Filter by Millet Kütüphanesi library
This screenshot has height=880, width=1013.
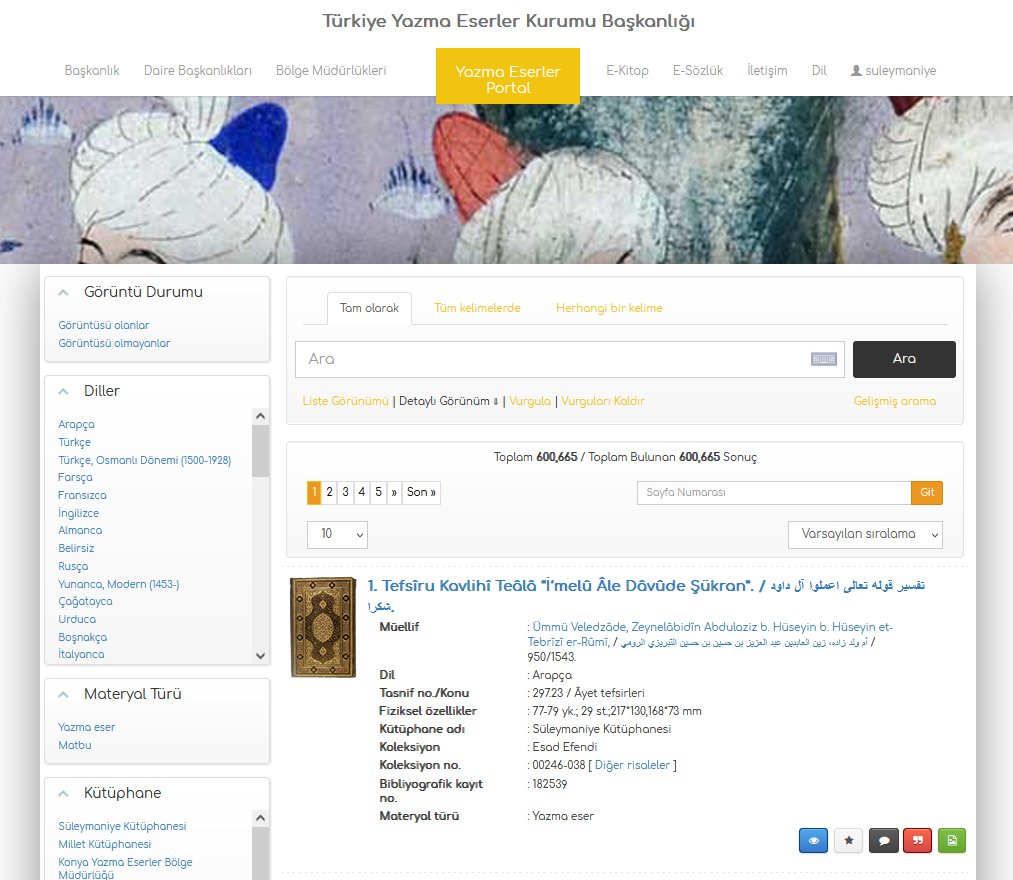tap(105, 844)
